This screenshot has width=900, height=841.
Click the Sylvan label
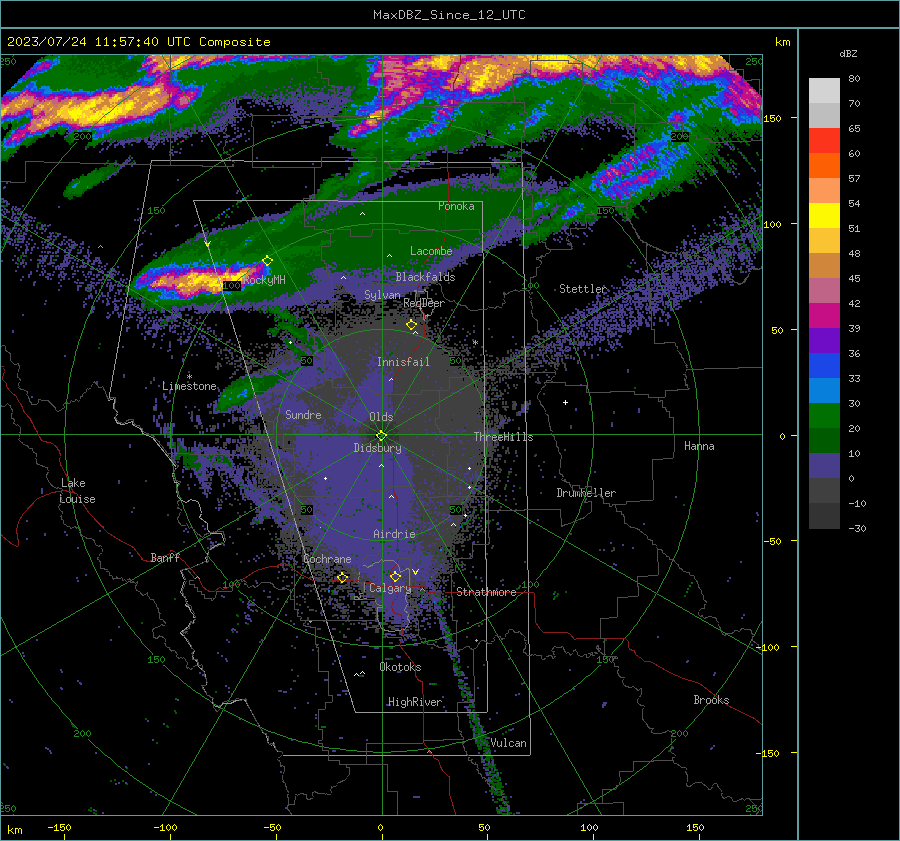[382, 294]
